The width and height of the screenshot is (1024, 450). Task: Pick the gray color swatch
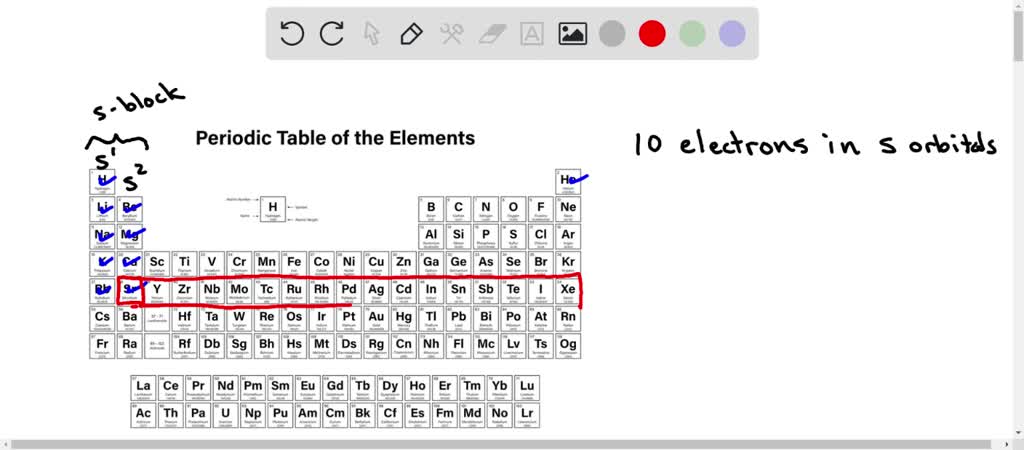(x=612, y=34)
